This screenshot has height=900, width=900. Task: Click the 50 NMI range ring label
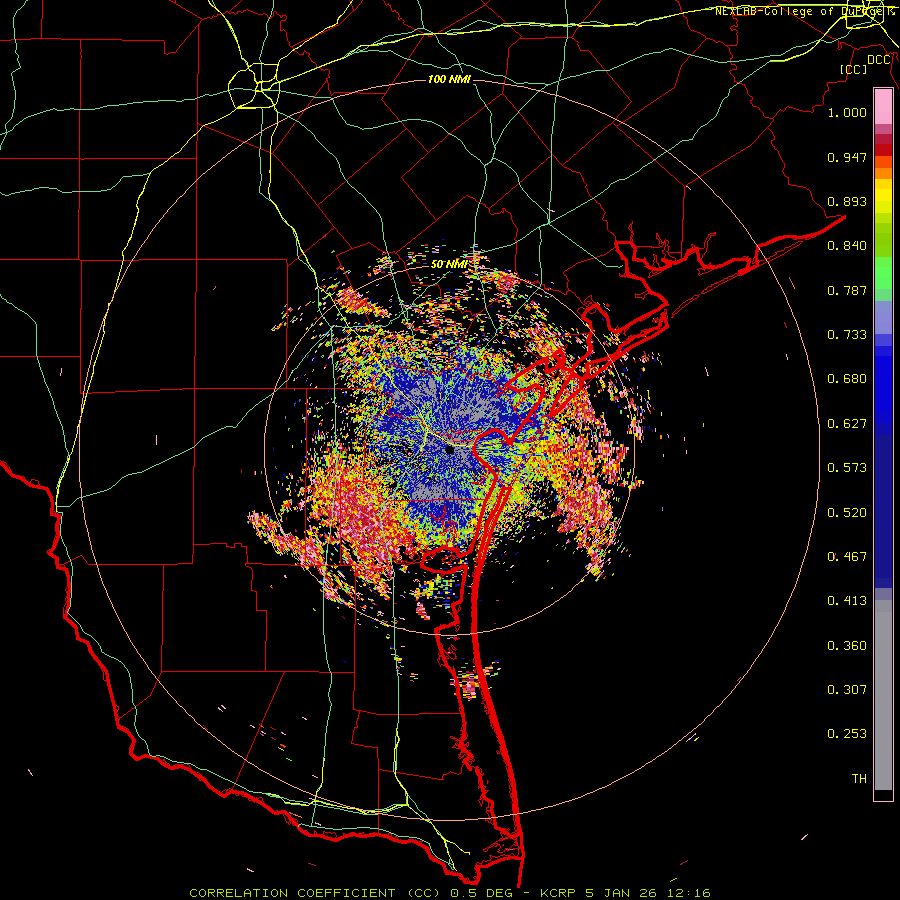point(449,264)
